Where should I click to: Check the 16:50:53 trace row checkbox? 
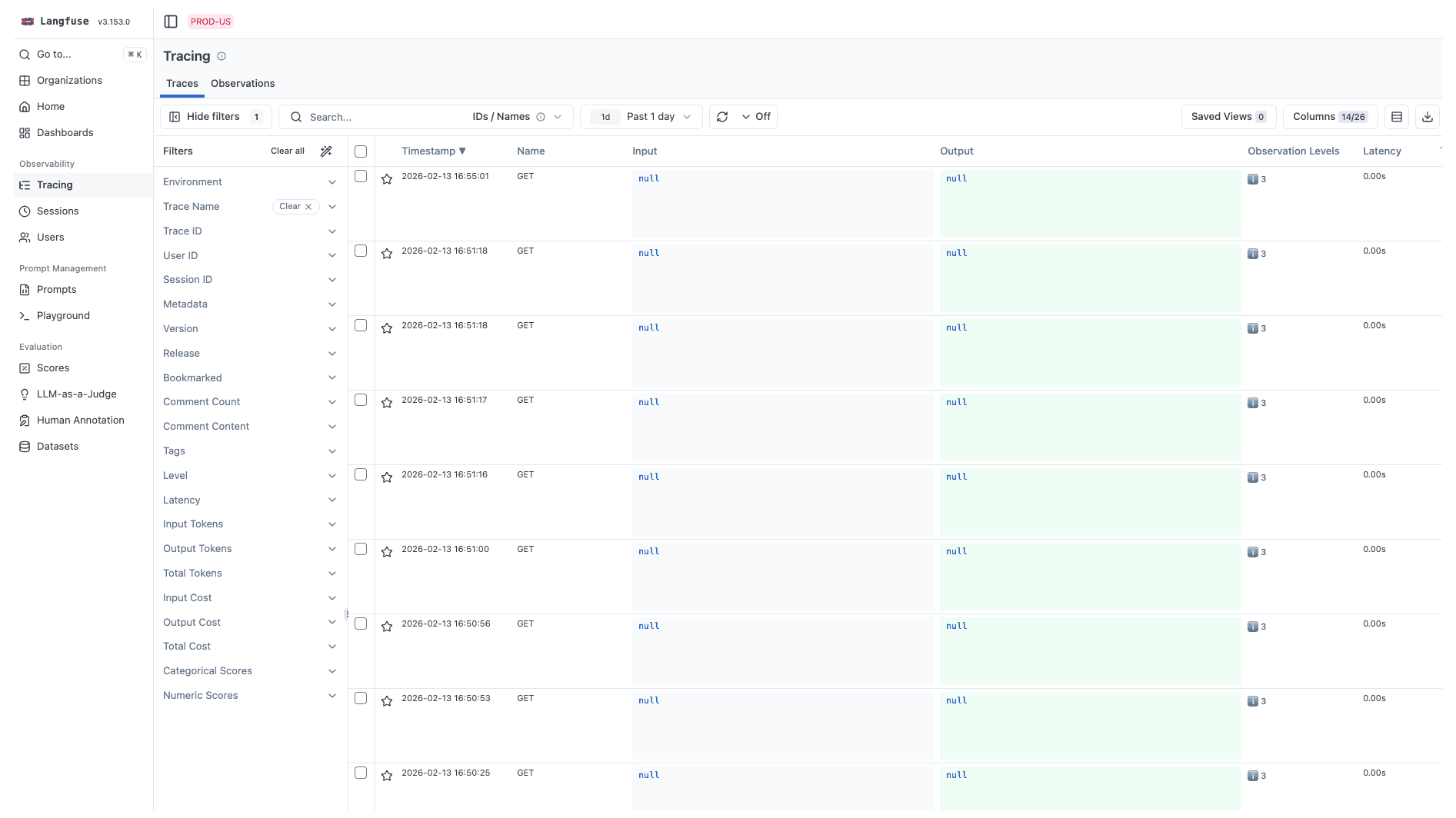click(x=361, y=698)
